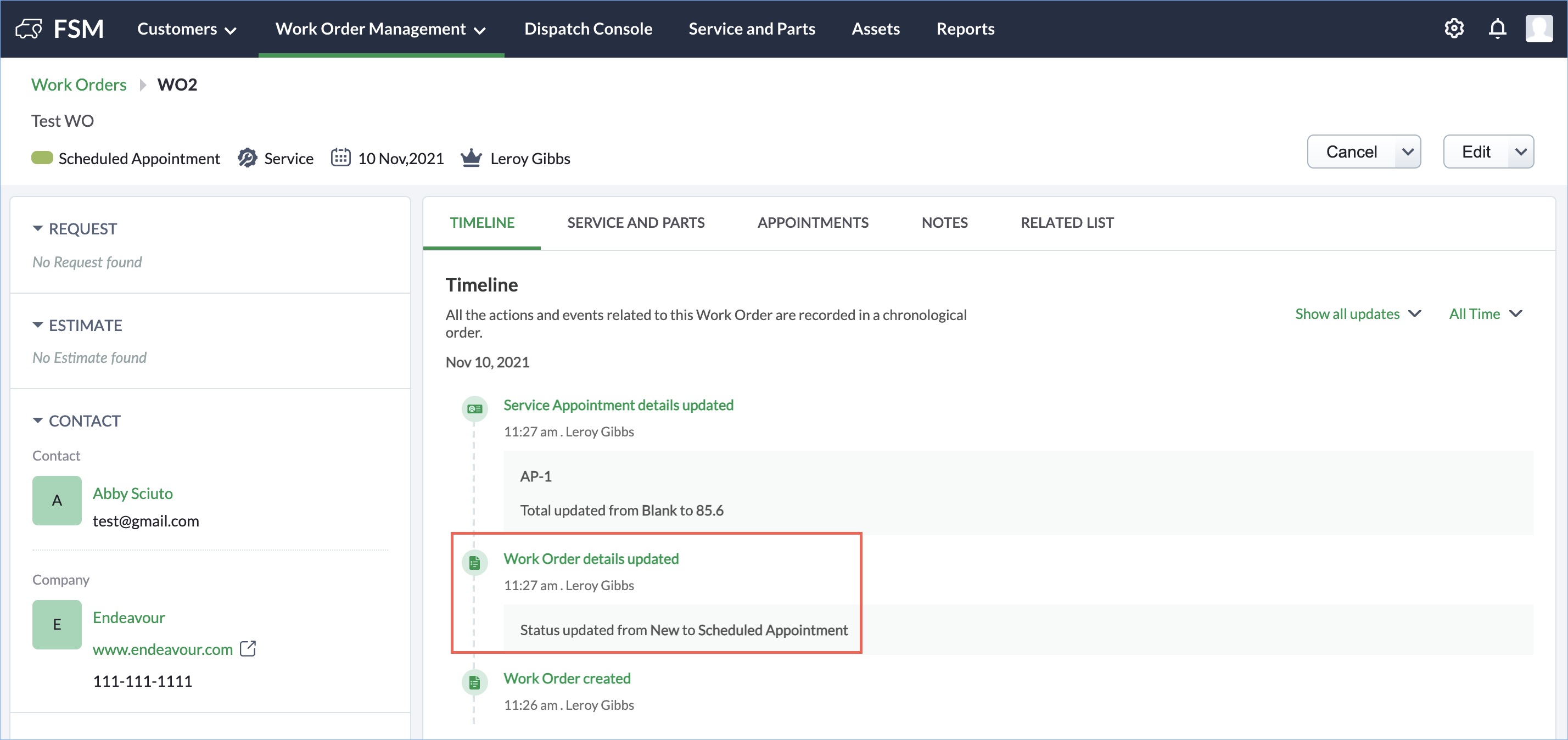Collapse the REQUEST section

pyautogui.click(x=38, y=229)
